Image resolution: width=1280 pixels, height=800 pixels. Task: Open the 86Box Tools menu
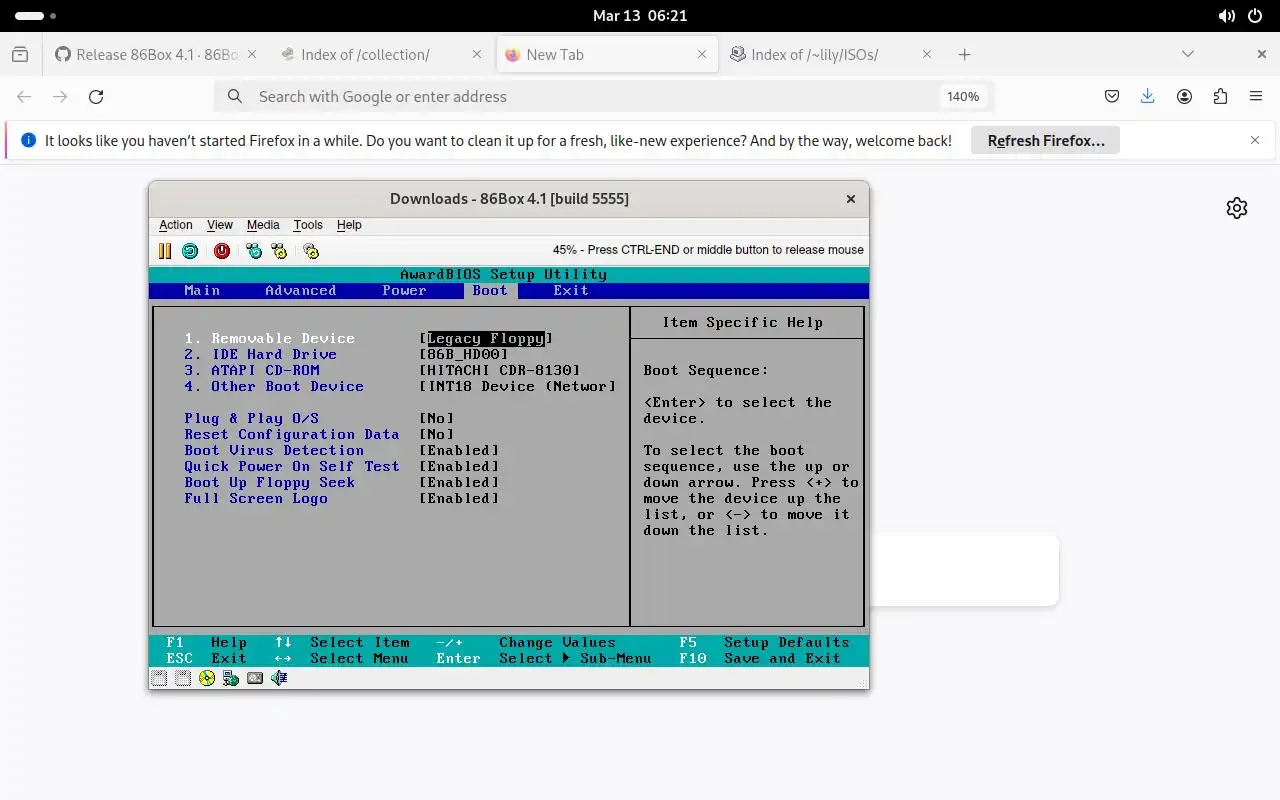pyautogui.click(x=308, y=225)
